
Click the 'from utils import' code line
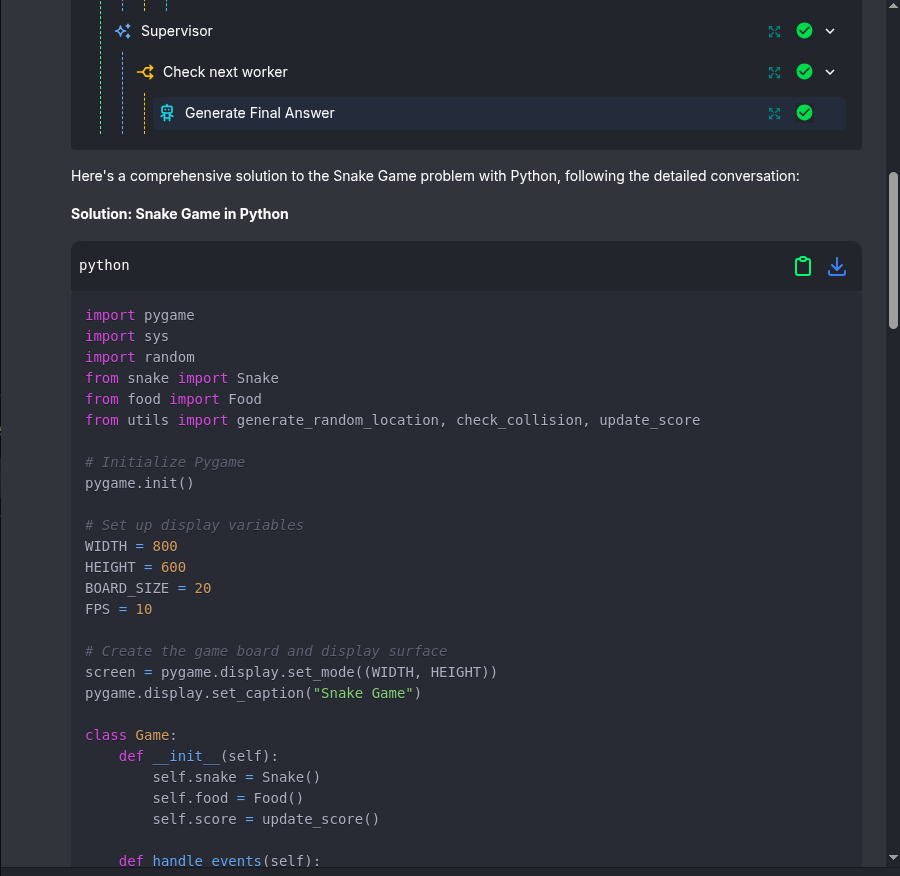pyautogui.click(x=393, y=420)
